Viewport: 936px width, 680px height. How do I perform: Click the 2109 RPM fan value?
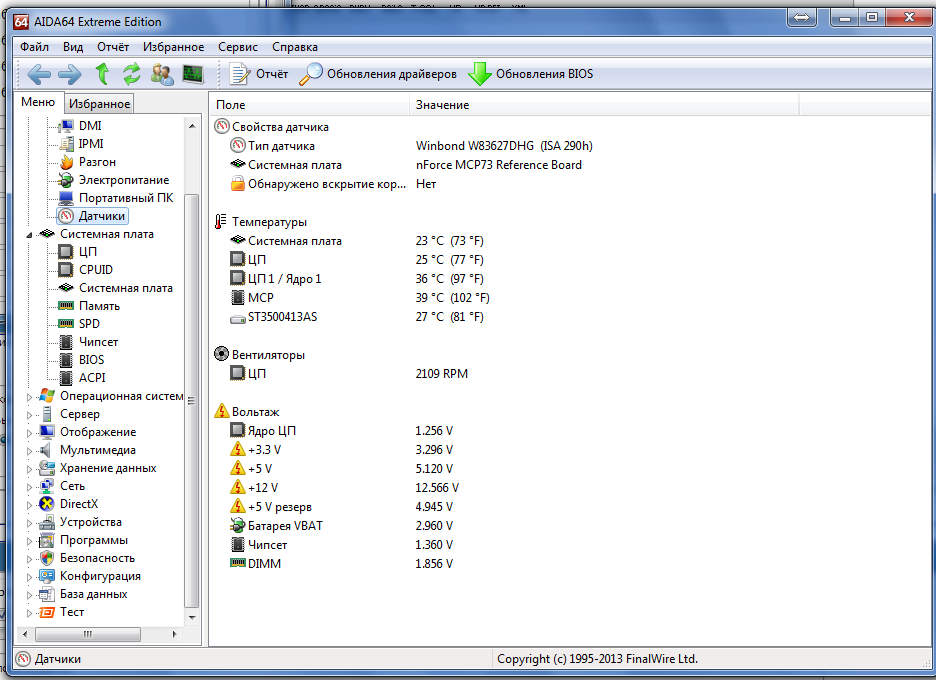[x=442, y=374]
